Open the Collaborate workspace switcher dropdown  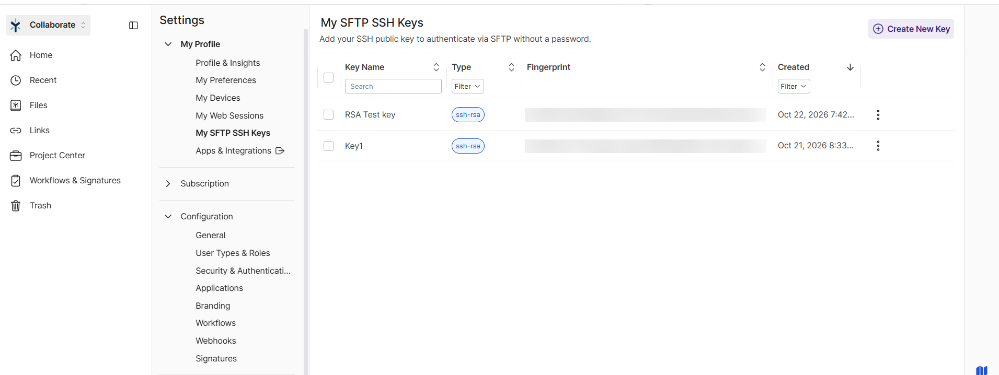(x=48, y=25)
